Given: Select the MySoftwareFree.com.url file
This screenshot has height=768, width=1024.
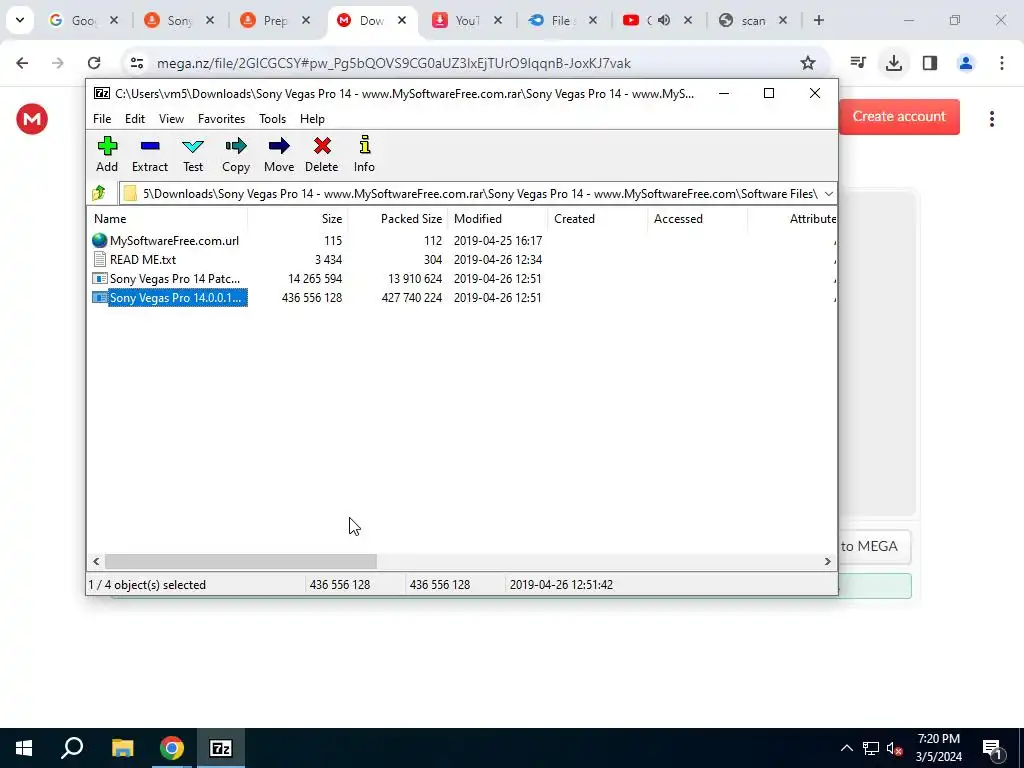Looking at the screenshot, I should (x=174, y=241).
